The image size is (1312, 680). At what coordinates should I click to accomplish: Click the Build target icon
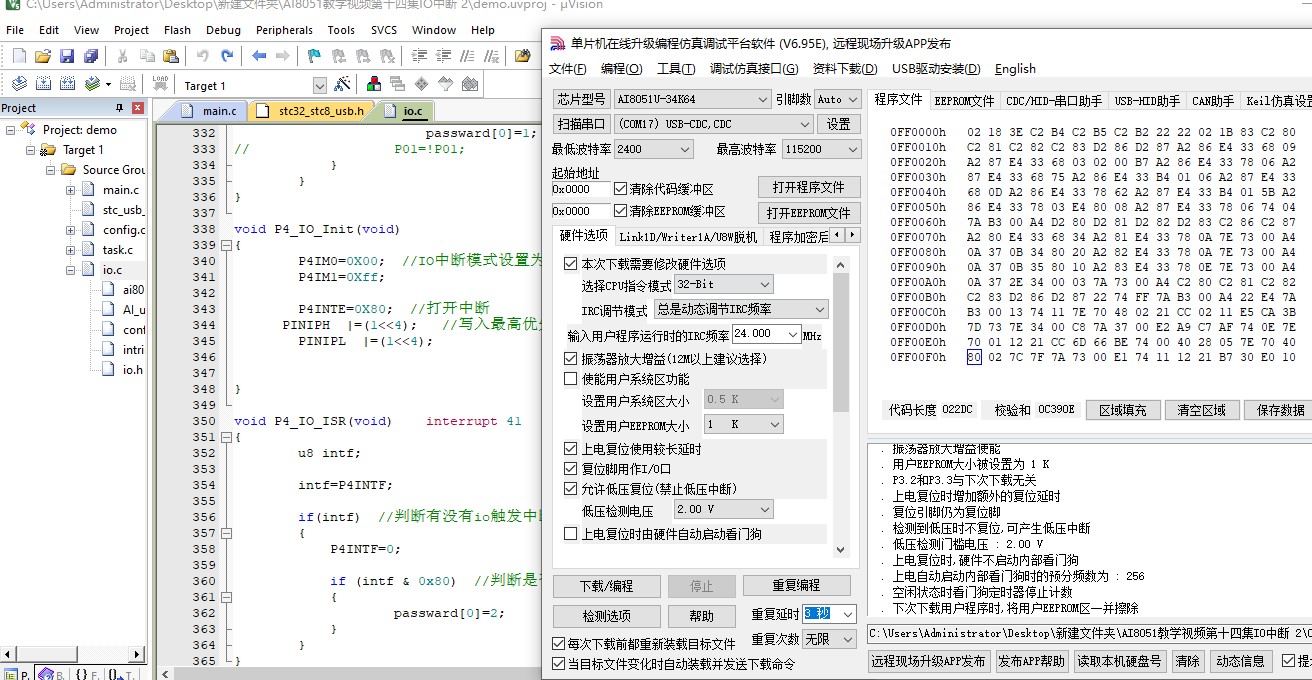(43, 84)
